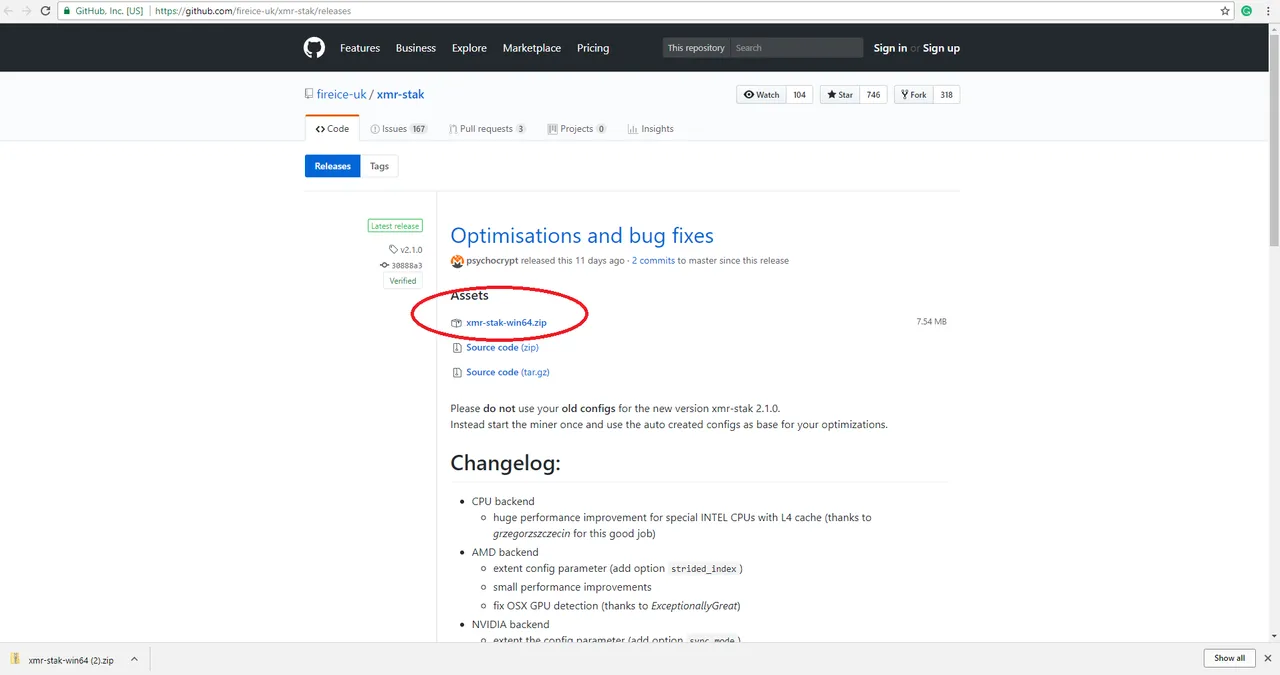This screenshot has height=675, width=1280.
Task: Select the Releases button
Action: (333, 166)
